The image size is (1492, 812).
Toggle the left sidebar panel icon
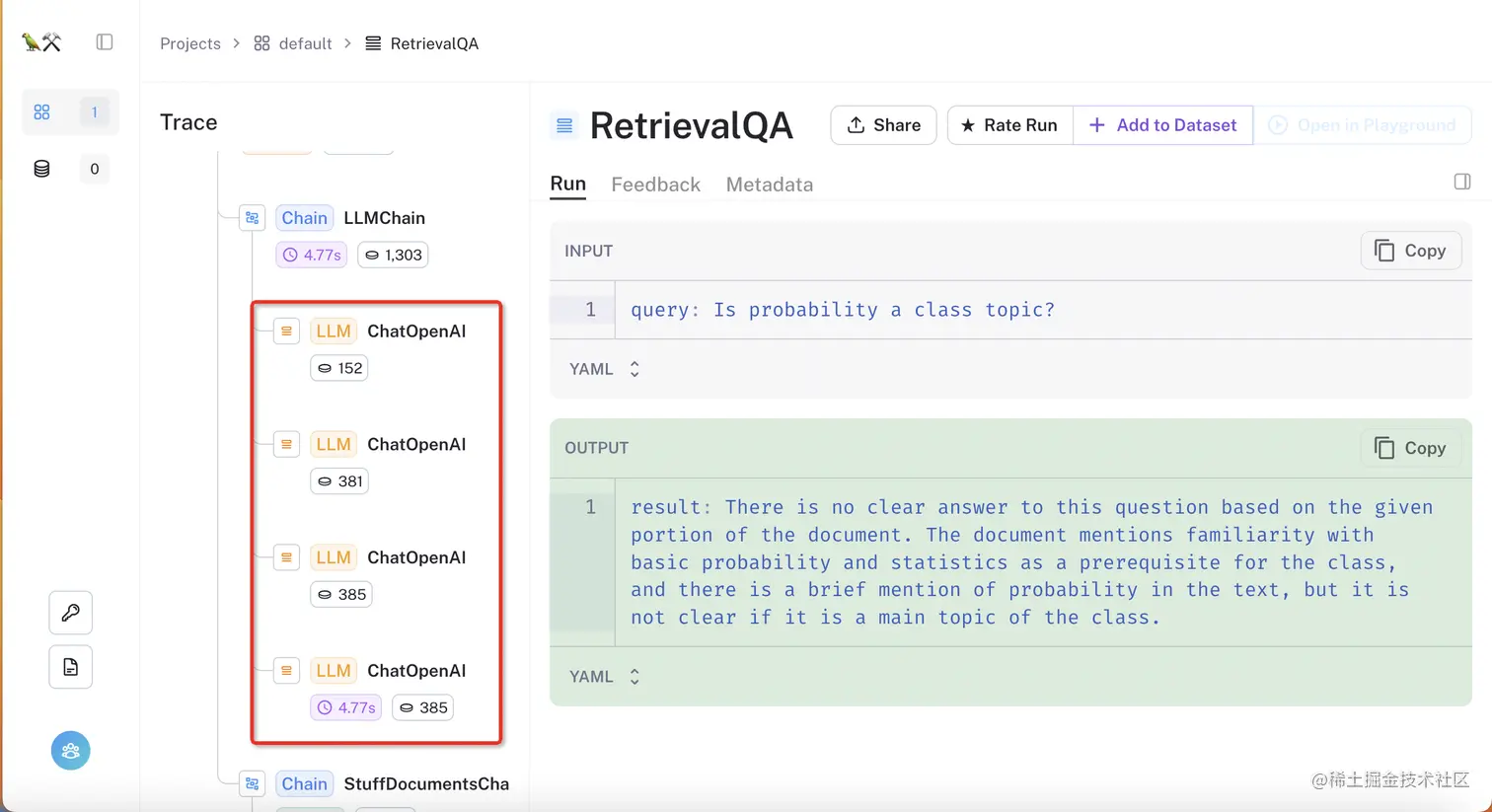105,42
